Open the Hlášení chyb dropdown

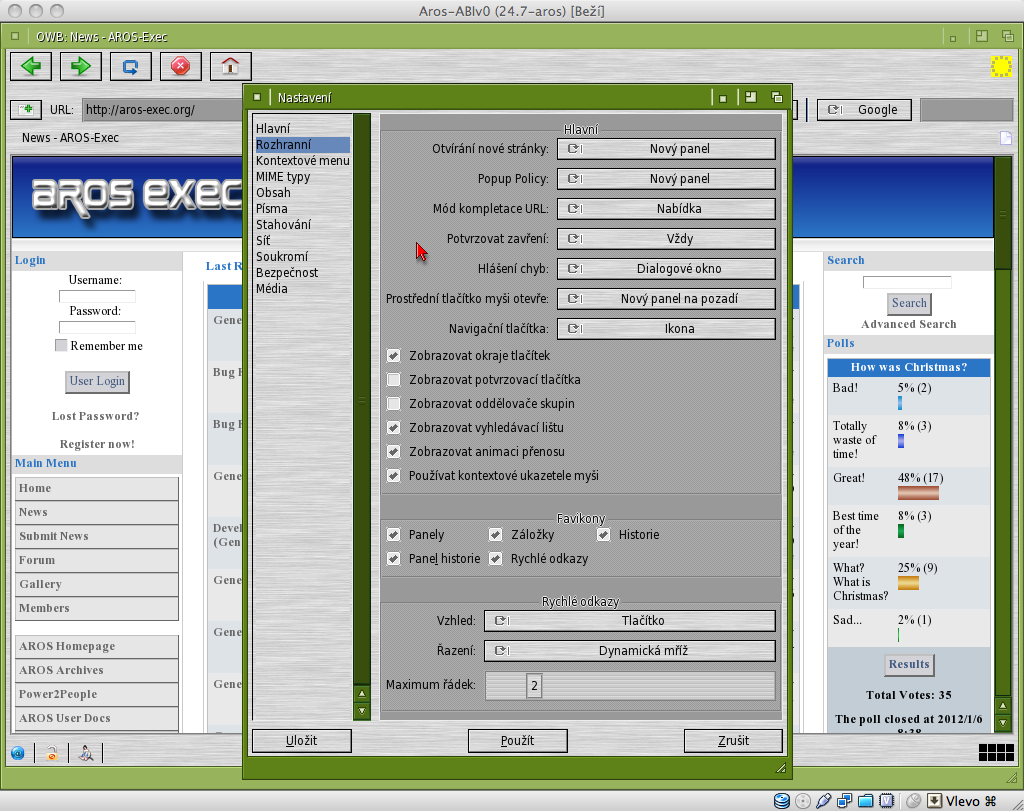click(666, 269)
